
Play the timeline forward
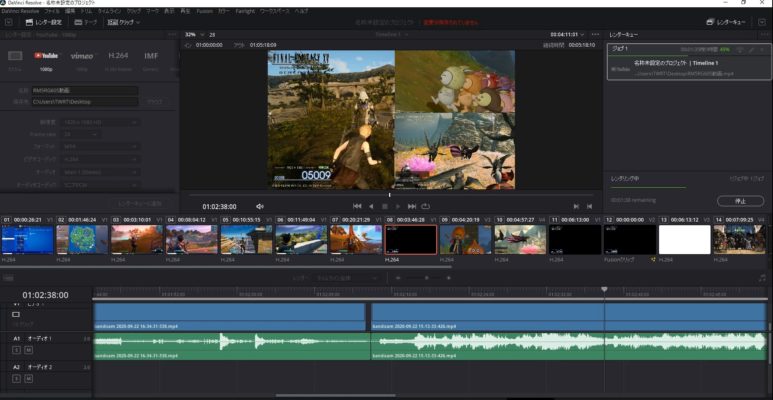click(x=398, y=206)
